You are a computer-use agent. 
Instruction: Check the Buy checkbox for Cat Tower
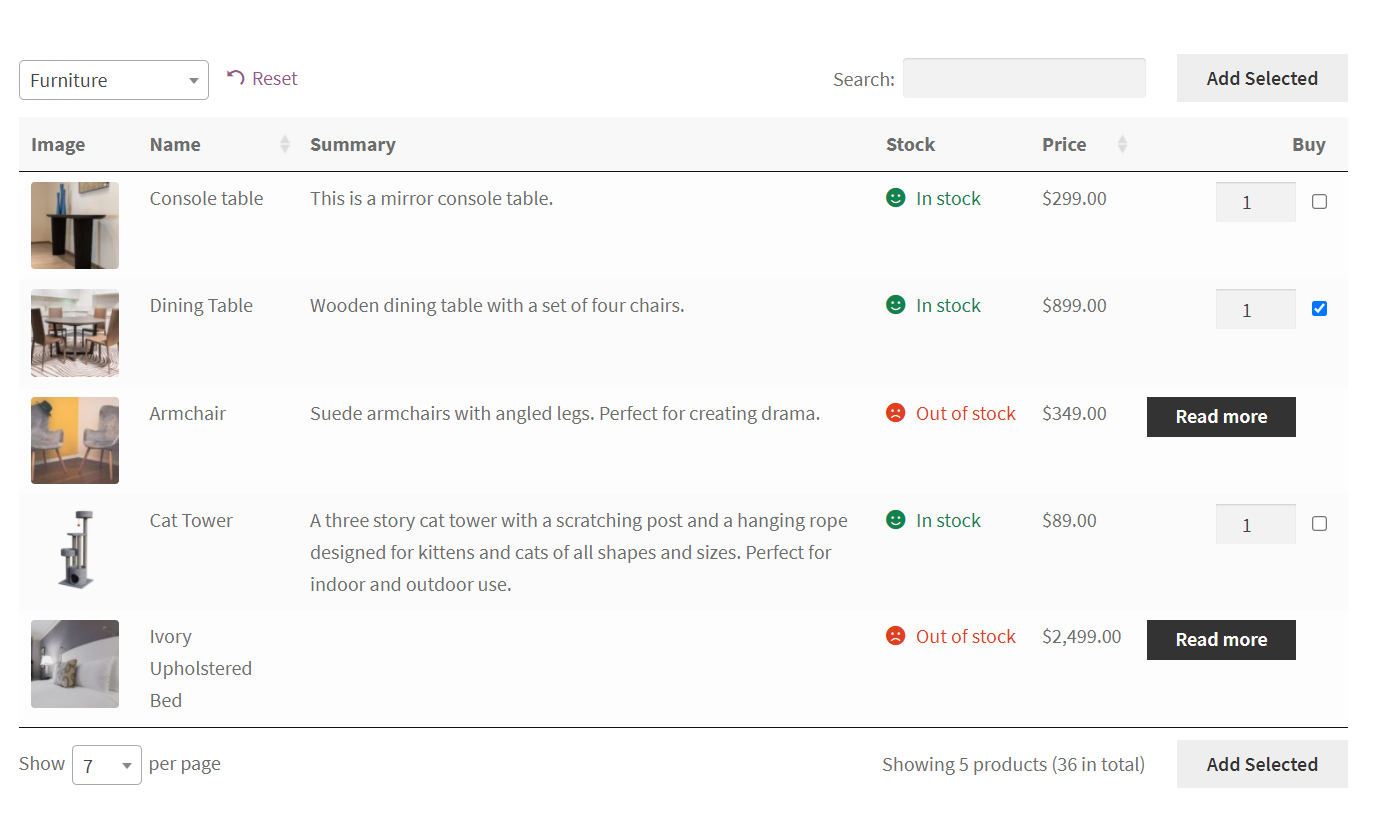tap(1319, 523)
